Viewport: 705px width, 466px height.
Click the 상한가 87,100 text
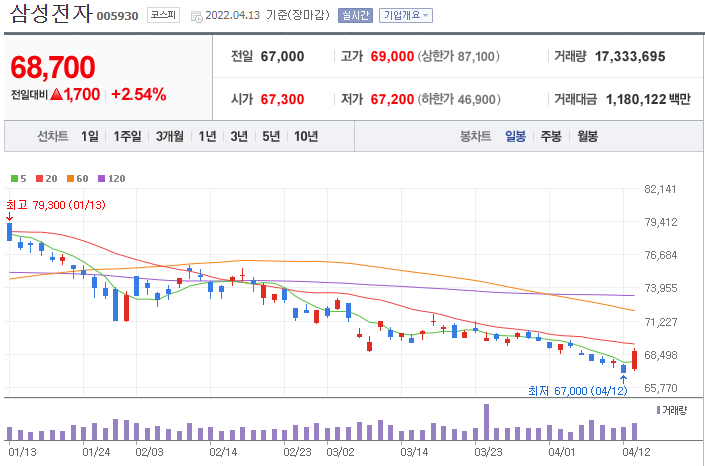[x=459, y=56]
